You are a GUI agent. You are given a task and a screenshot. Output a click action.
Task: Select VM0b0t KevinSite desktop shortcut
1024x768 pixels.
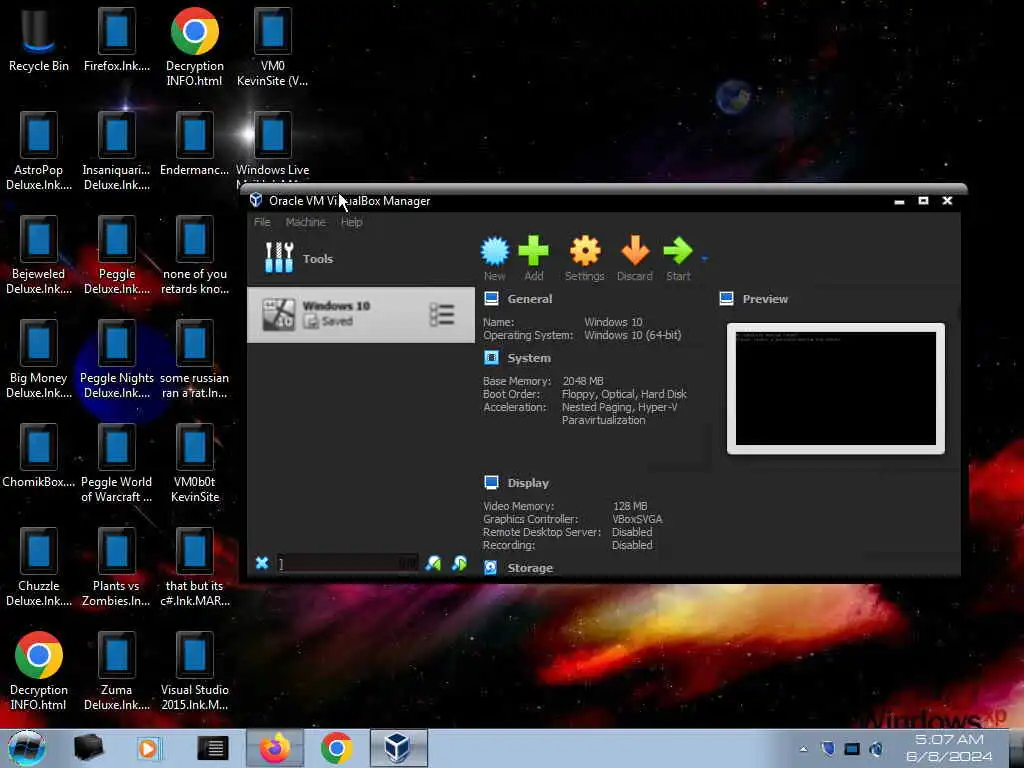point(195,463)
